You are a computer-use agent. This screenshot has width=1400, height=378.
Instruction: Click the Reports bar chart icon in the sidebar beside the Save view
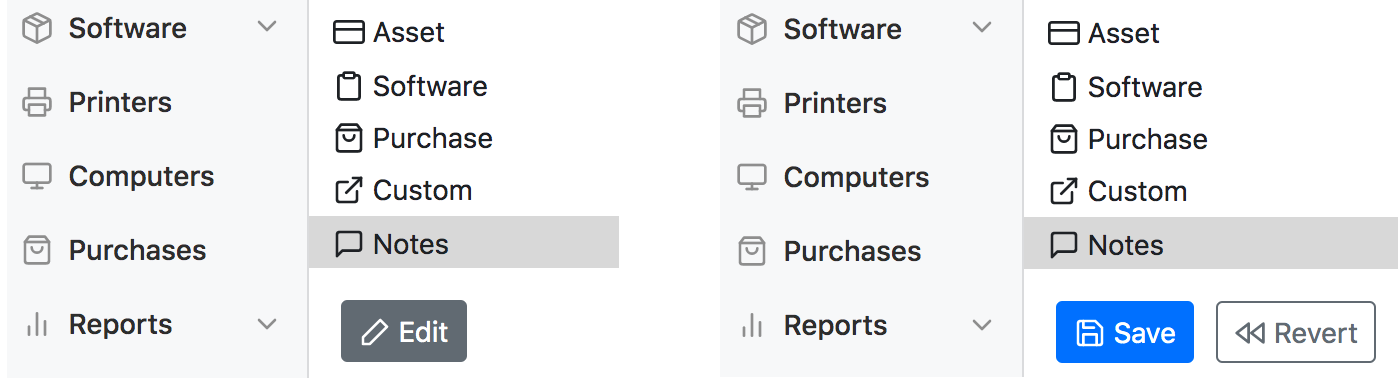click(752, 325)
